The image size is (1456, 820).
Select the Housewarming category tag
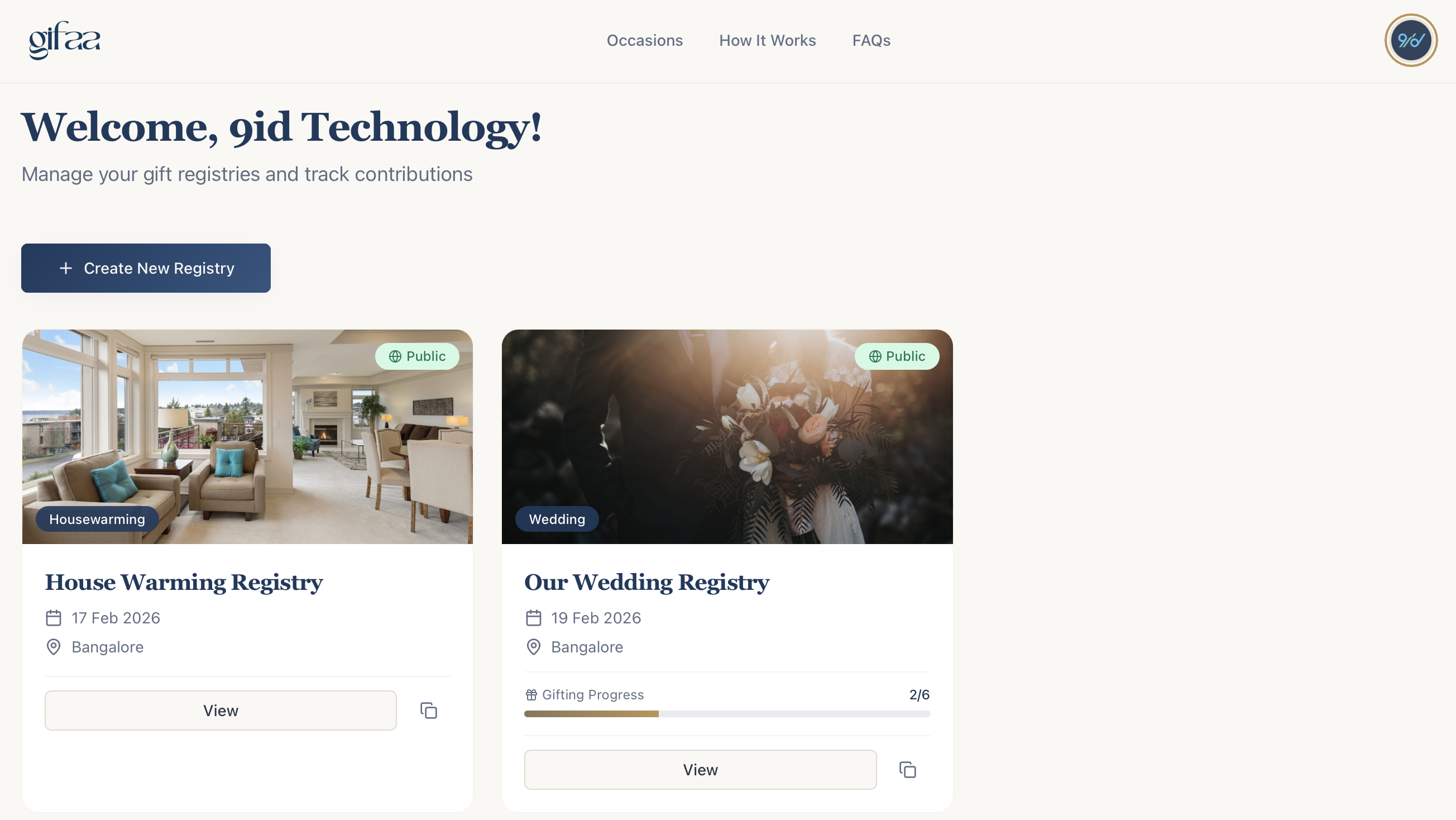(x=97, y=519)
